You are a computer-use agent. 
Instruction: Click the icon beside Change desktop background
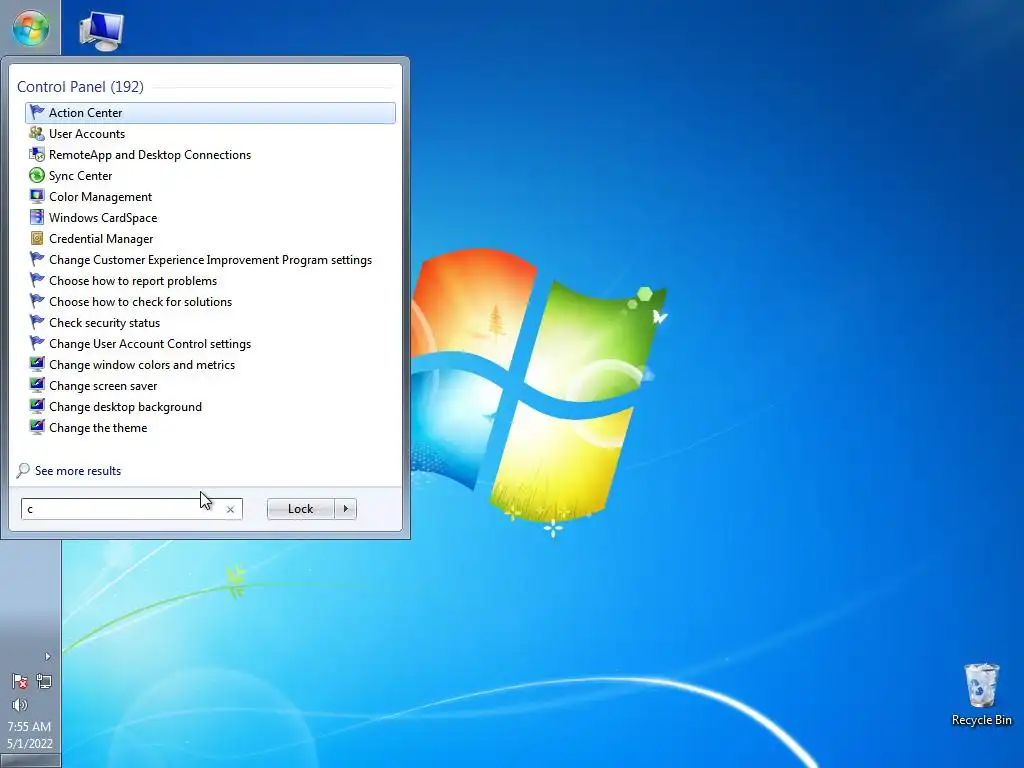pos(37,406)
